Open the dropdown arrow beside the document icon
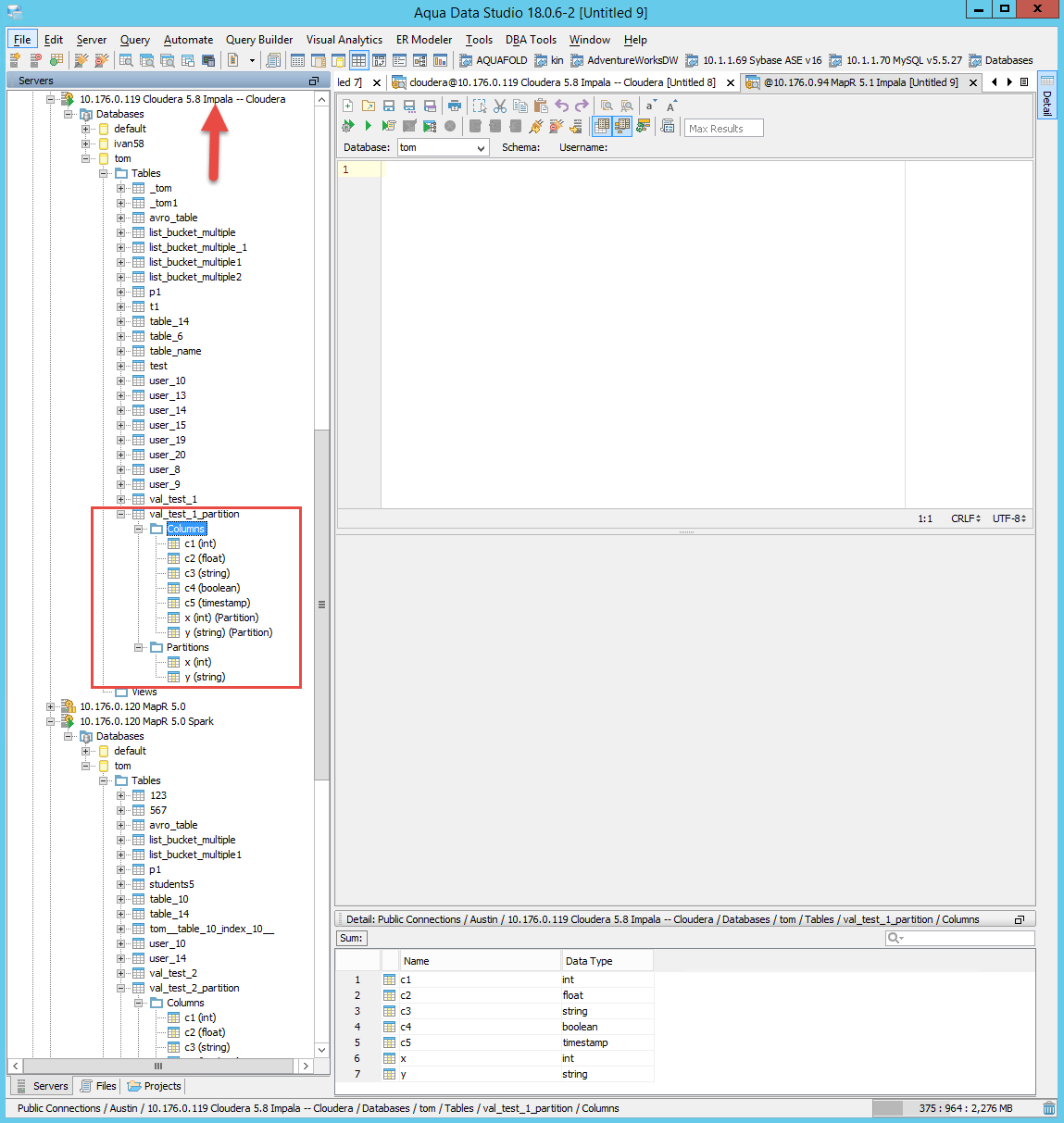Viewport: 1064px width, 1123px height. [x=252, y=60]
